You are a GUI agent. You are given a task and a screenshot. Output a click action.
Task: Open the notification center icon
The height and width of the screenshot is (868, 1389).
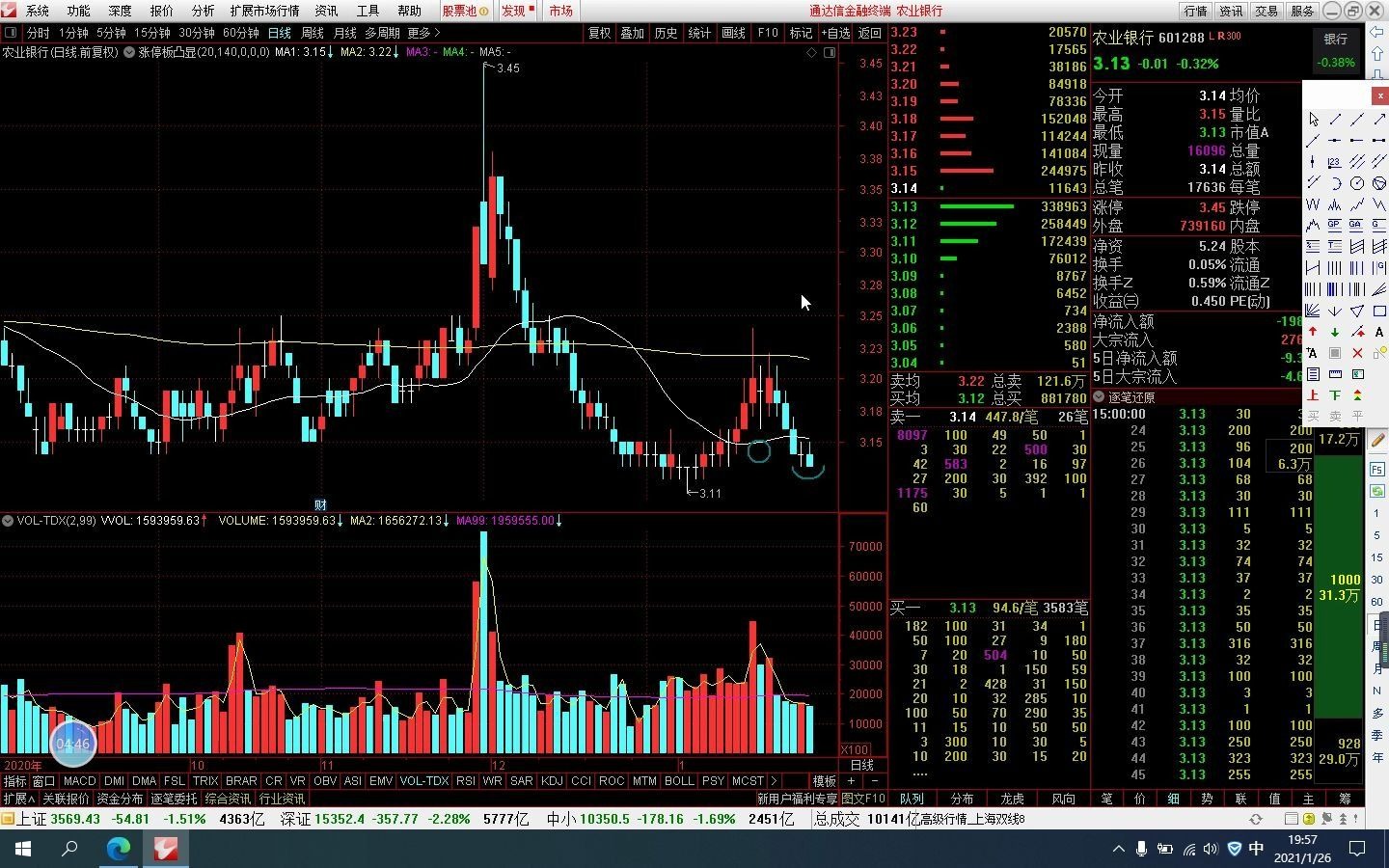click(x=1357, y=849)
